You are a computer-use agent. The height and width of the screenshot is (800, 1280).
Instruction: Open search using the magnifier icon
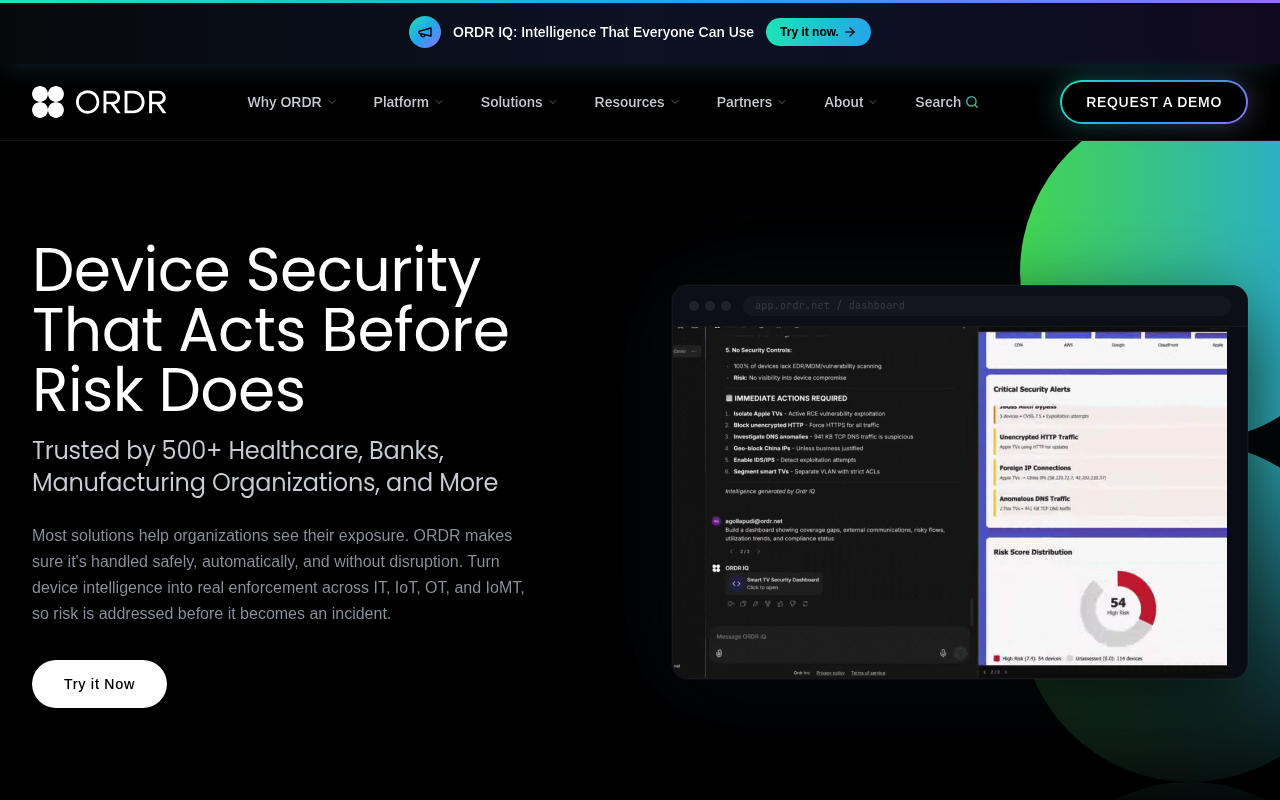(x=972, y=102)
